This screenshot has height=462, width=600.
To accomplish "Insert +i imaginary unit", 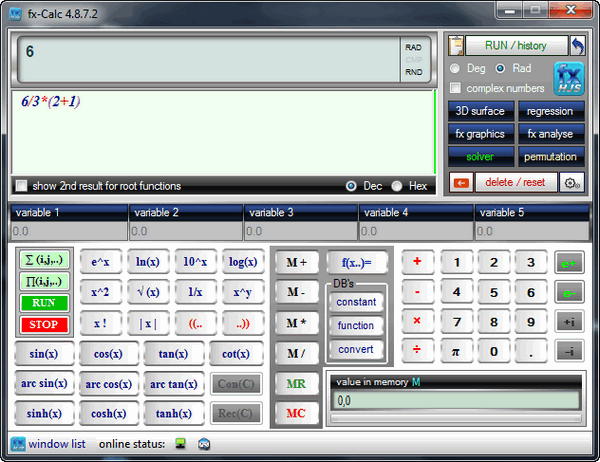I will (x=569, y=322).
